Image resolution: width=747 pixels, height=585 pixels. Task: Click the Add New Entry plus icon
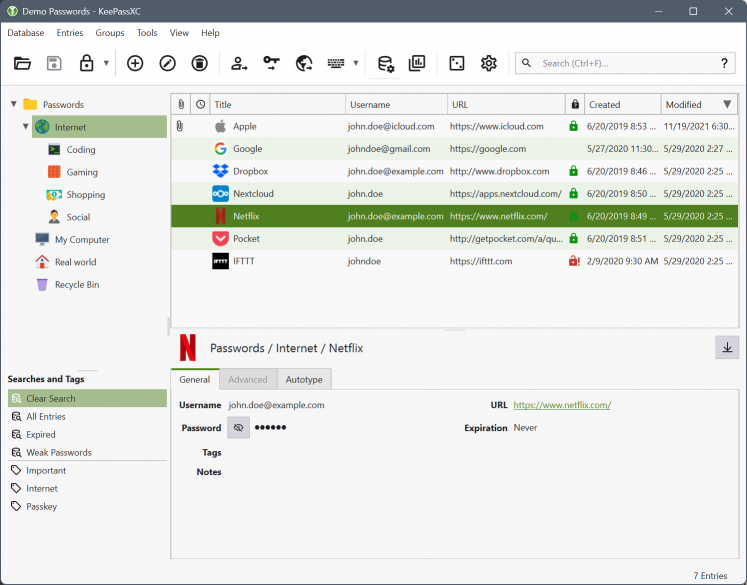135,63
